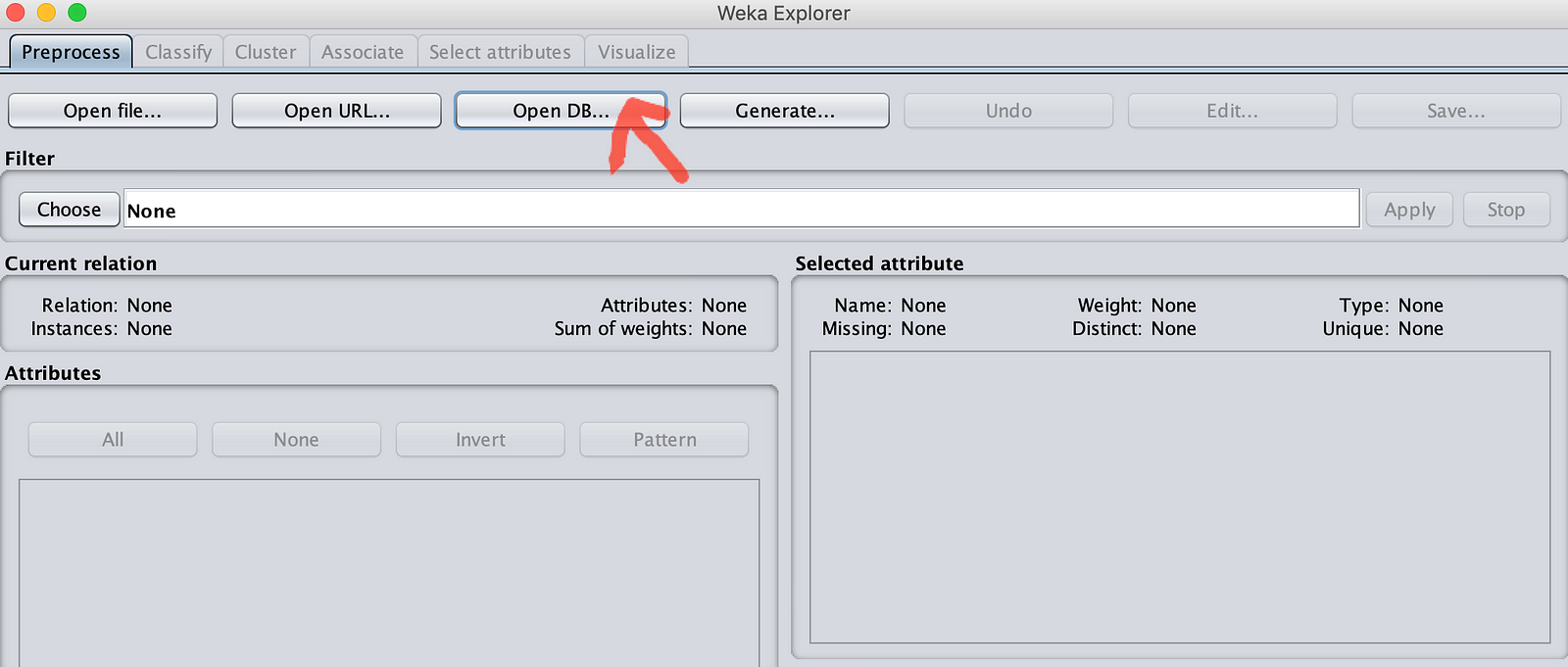Click the None button under Attributes
Viewport: 1568px width, 667px height.
(x=296, y=440)
